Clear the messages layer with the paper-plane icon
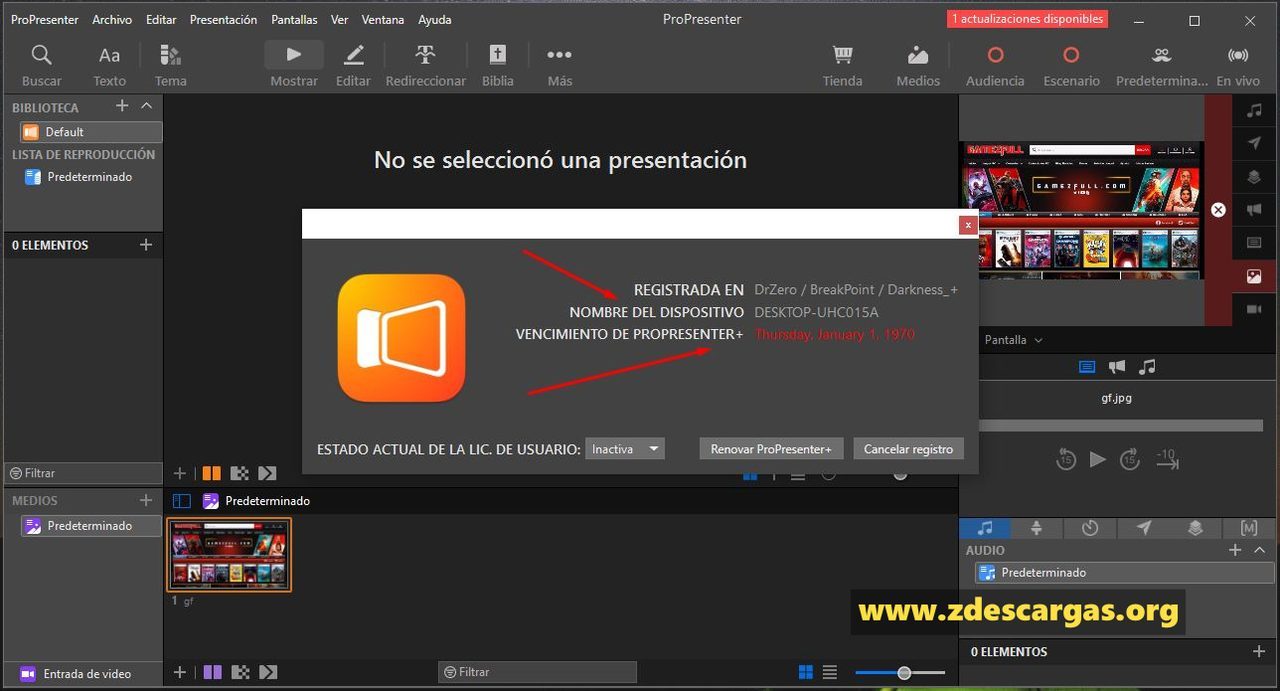 (1254, 144)
